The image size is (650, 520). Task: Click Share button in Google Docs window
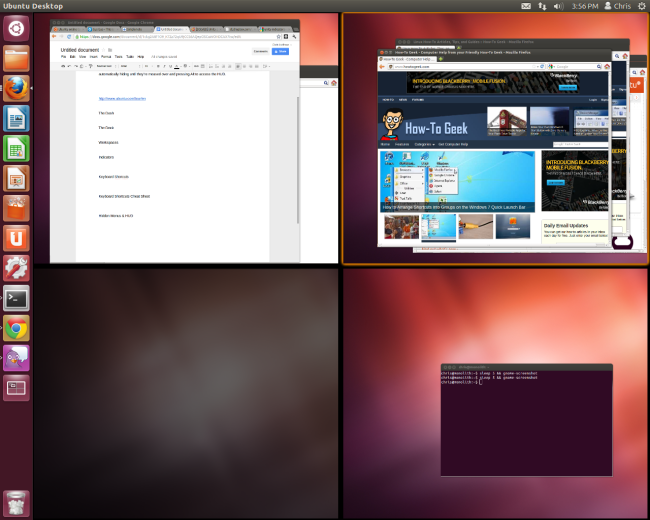280,51
